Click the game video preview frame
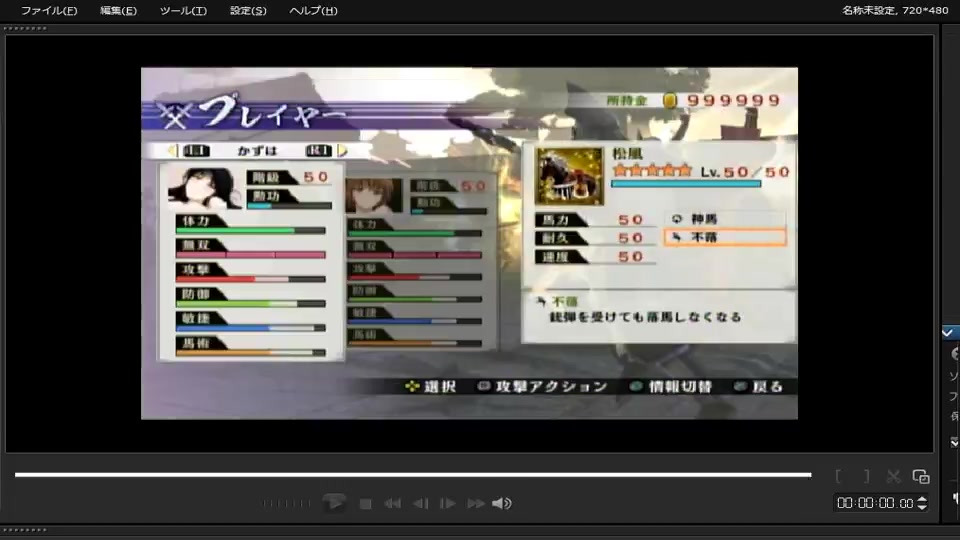This screenshot has width=960, height=540. (469, 243)
